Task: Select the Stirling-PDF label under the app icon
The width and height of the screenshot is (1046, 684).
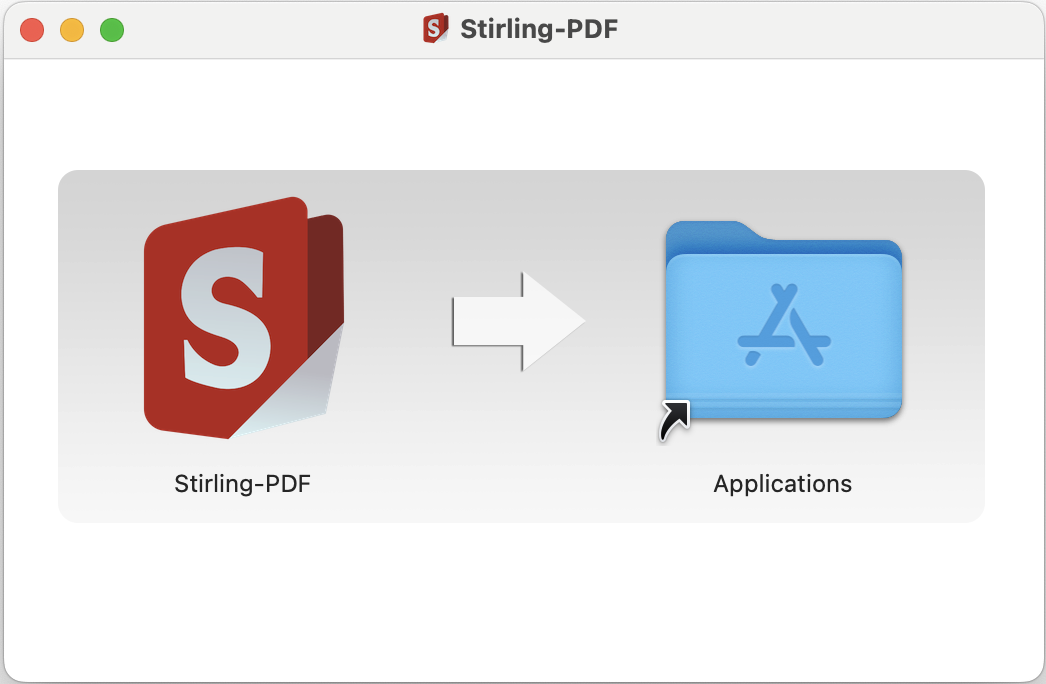Action: tap(243, 484)
